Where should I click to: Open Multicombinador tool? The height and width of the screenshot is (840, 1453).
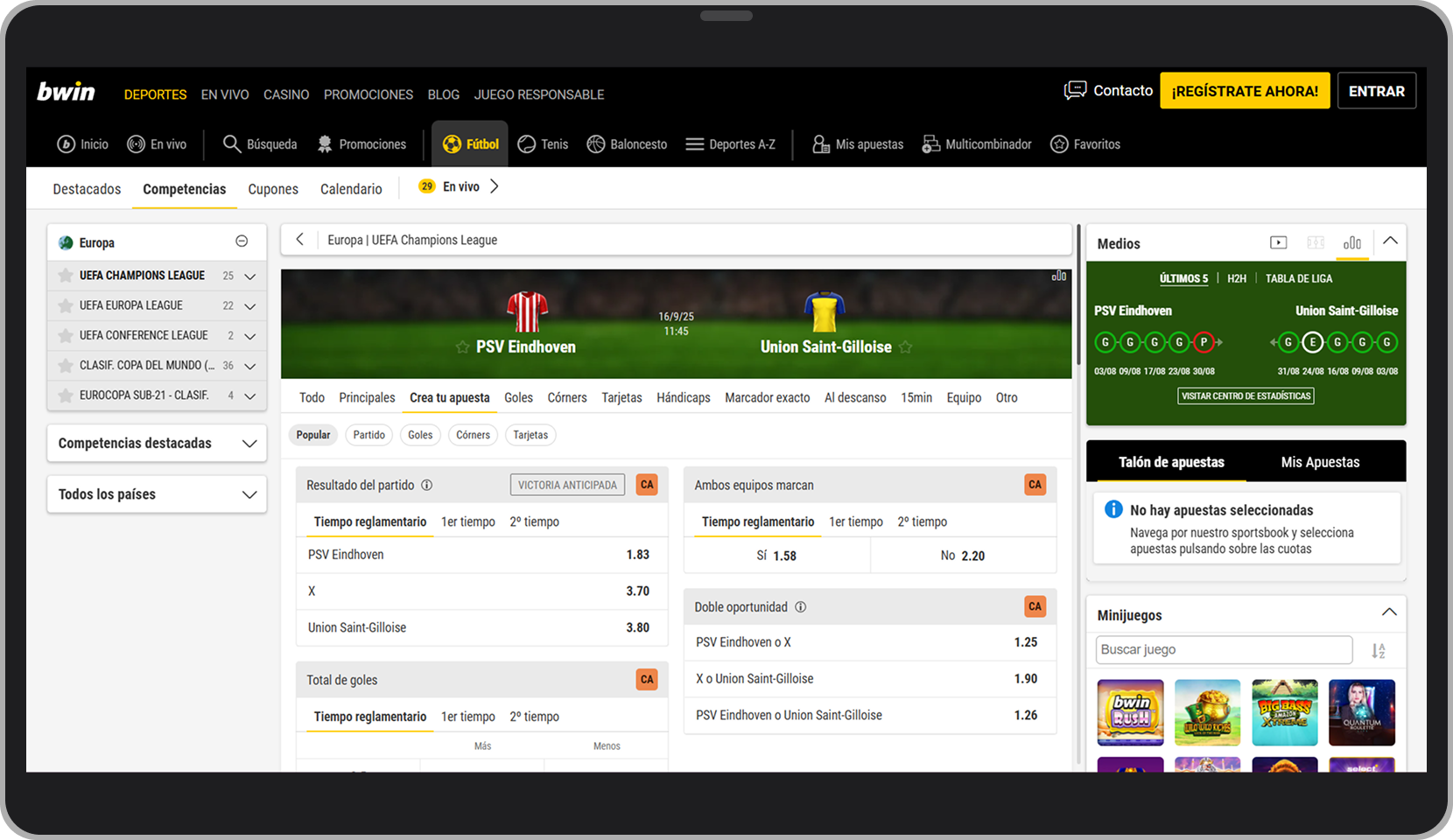point(977,144)
